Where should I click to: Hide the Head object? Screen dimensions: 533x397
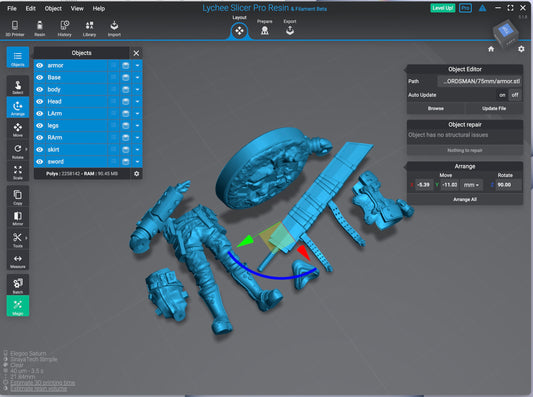tap(40, 102)
